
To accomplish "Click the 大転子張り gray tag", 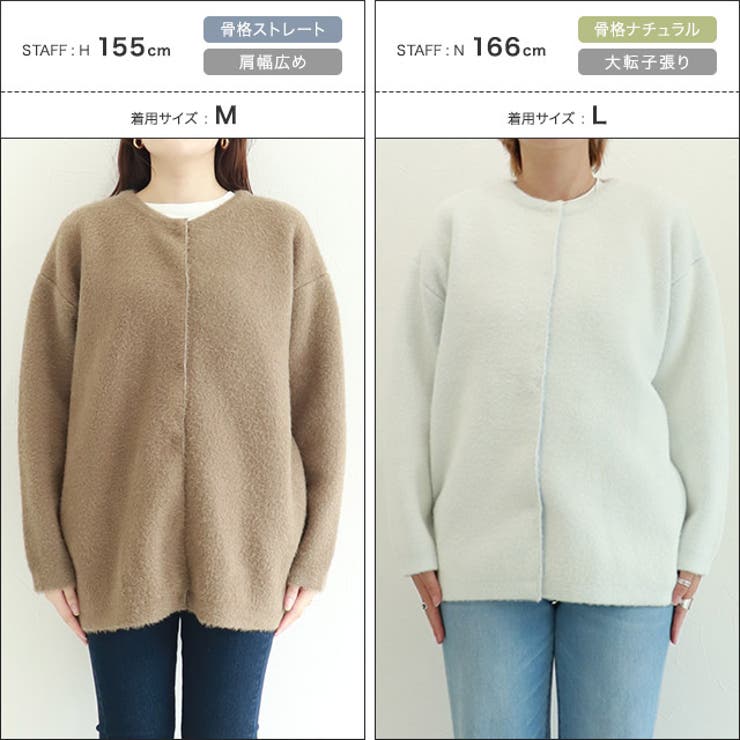I will click(x=647, y=62).
